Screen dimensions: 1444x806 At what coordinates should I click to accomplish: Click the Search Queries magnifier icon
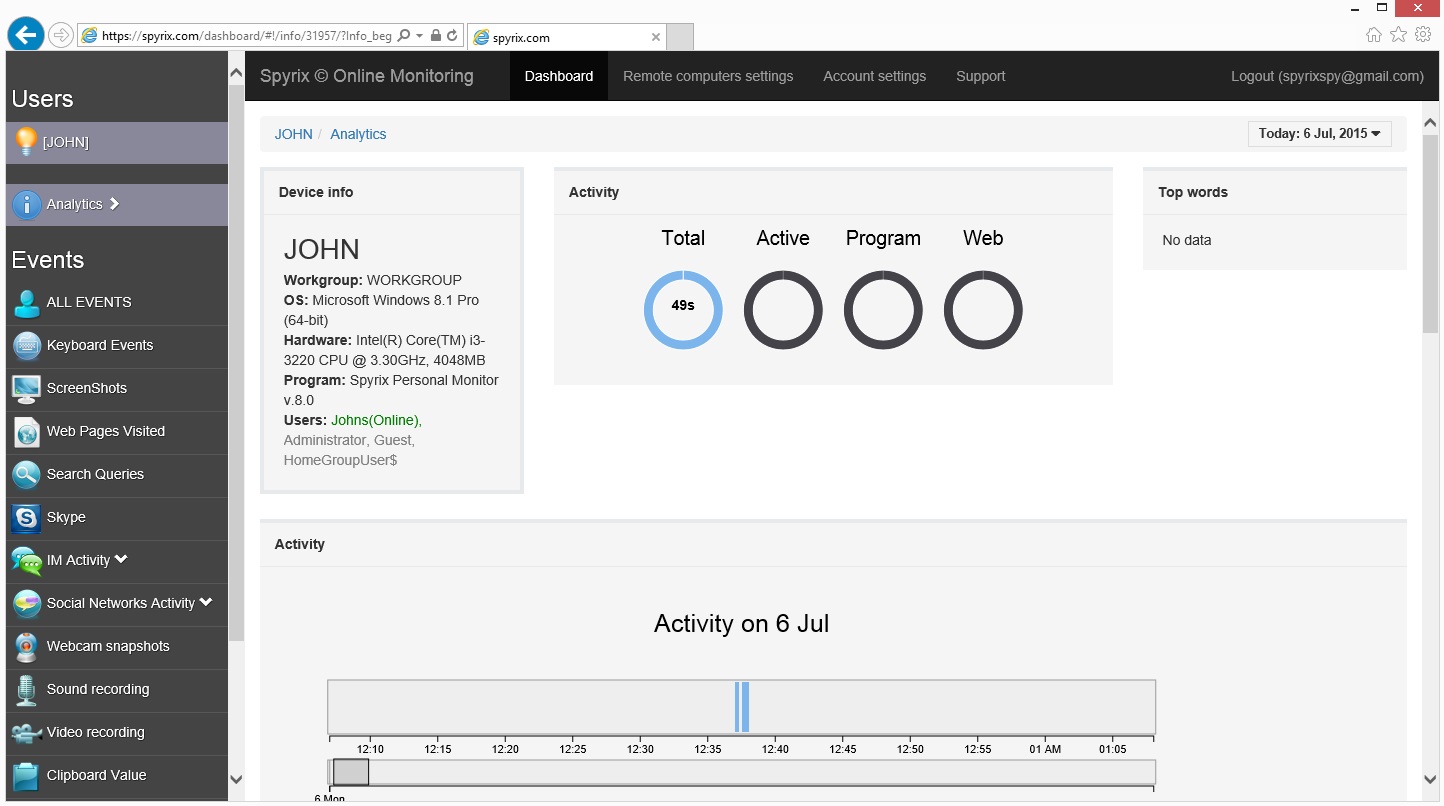click(x=27, y=474)
